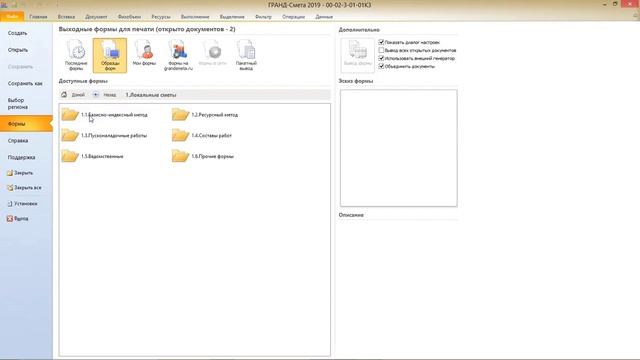
Task: Toggle 'Показать диалог настроек' checkbox
Action: (381, 42)
